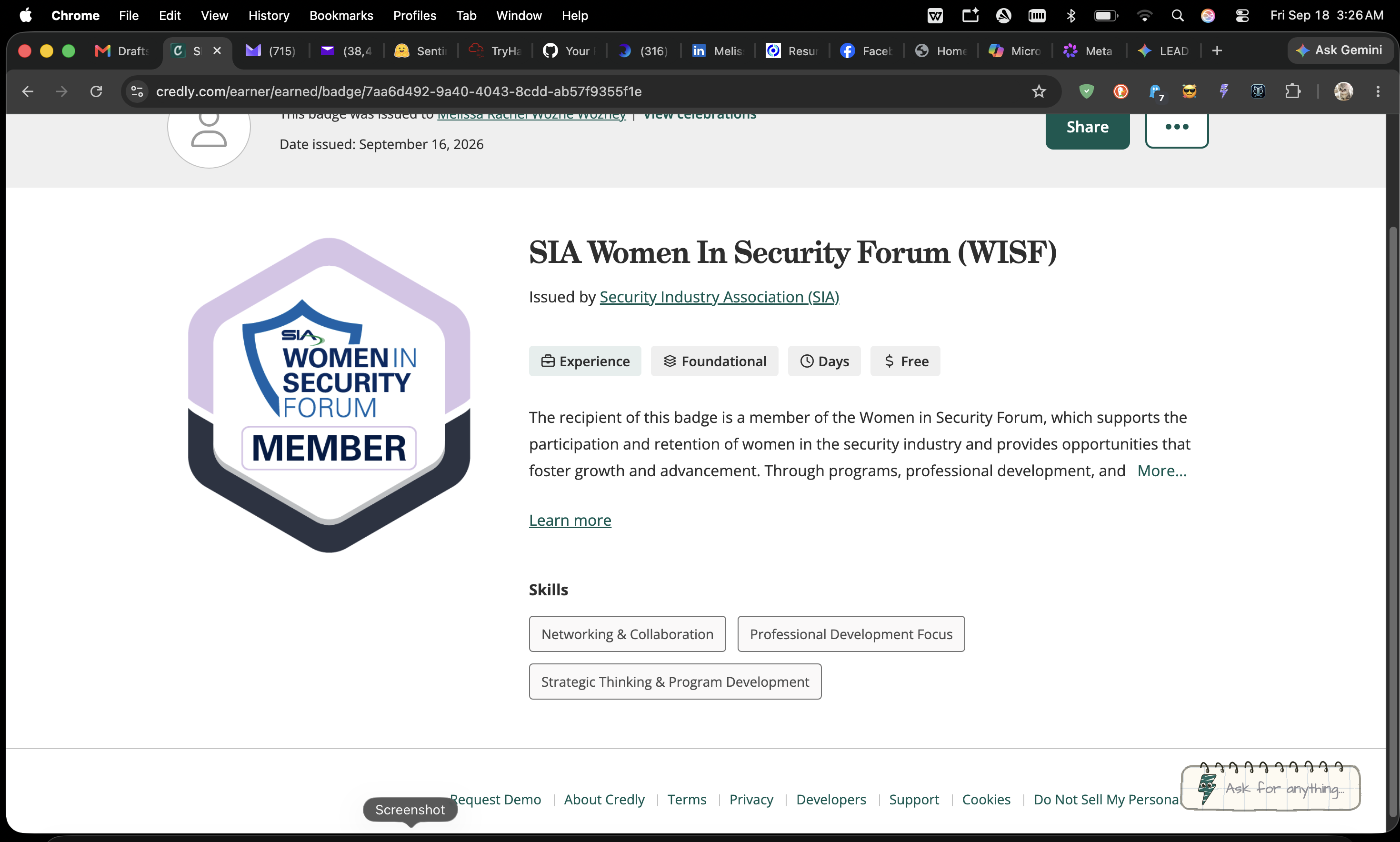Close the current Credly tab
The height and width of the screenshot is (842, 1400).
point(217,51)
